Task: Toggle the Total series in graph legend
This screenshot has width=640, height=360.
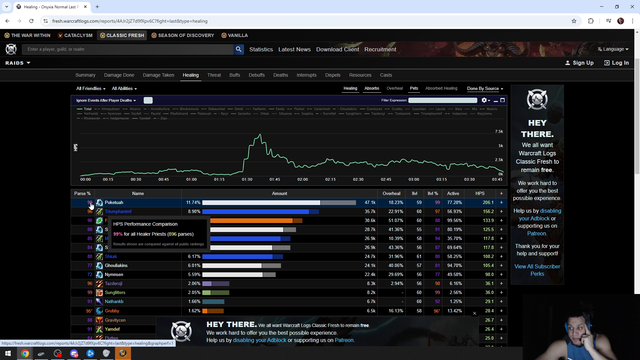Action: click(x=84, y=109)
